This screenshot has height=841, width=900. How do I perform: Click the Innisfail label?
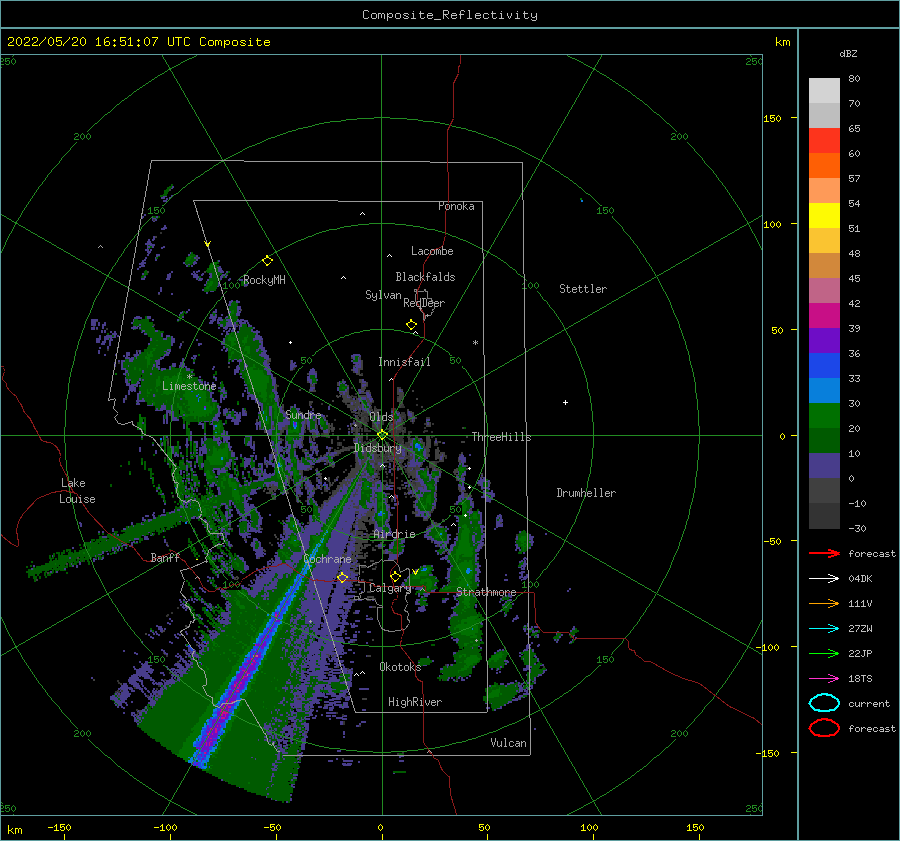[404, 362]
